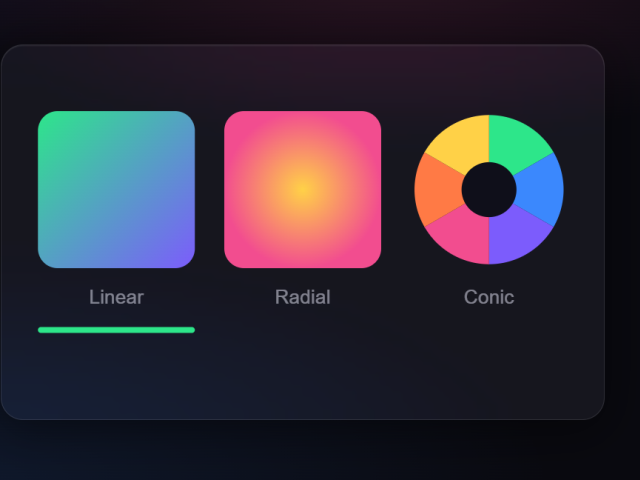640x480 pixels.
Task: Click the dark background above the gradient card
Action: [x=320, y=20]
